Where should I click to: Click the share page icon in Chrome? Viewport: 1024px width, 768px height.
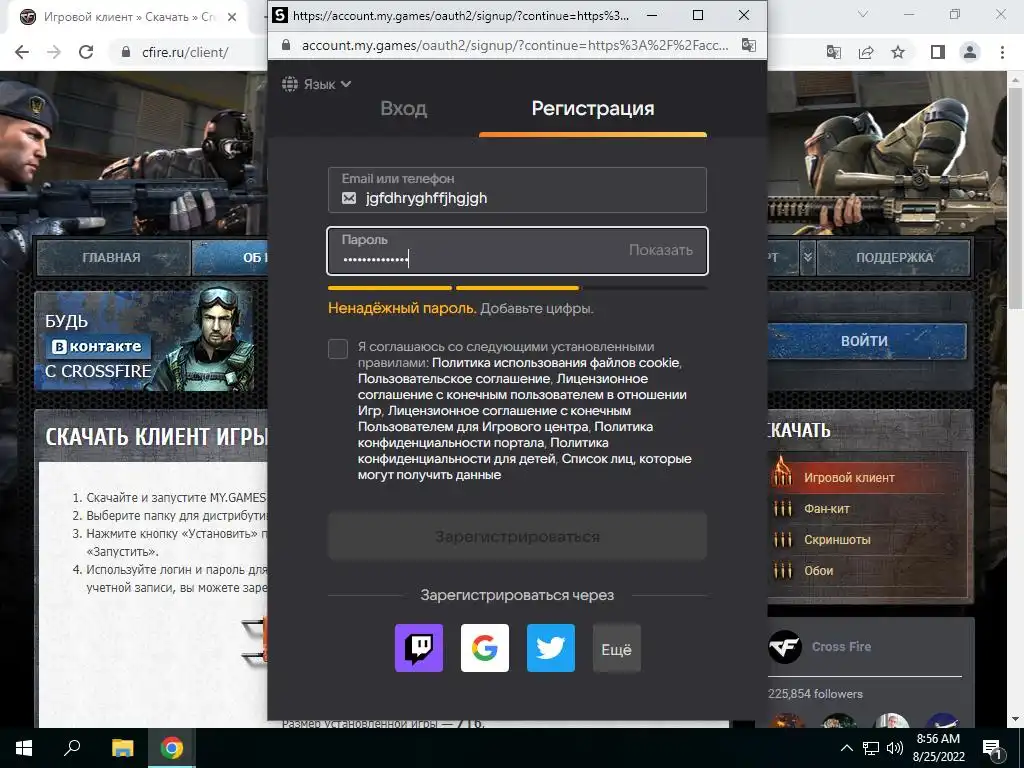click(x=866, y=52)
